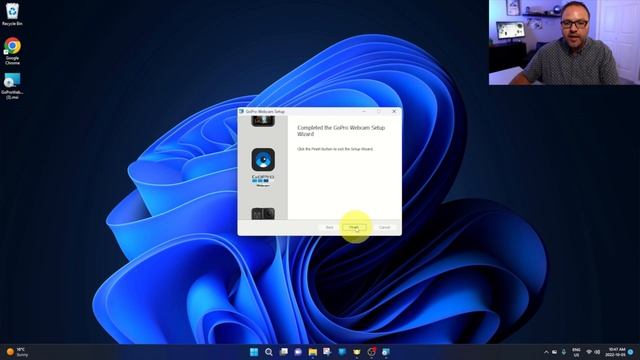Minimize the GoPro Webcam Setup window

point(364,111)
